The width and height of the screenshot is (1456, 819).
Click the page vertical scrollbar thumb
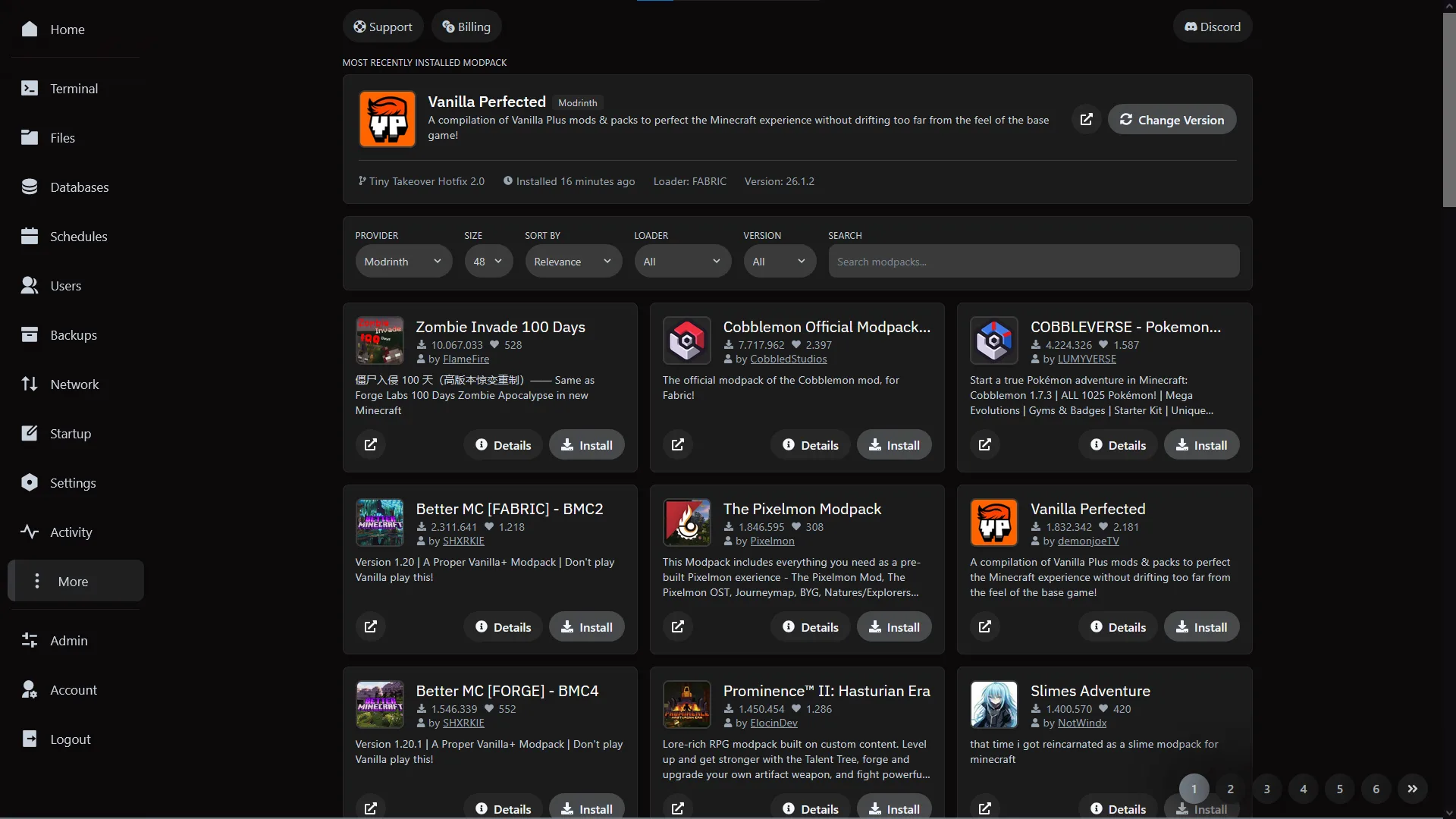click(x=1449, y=110)
